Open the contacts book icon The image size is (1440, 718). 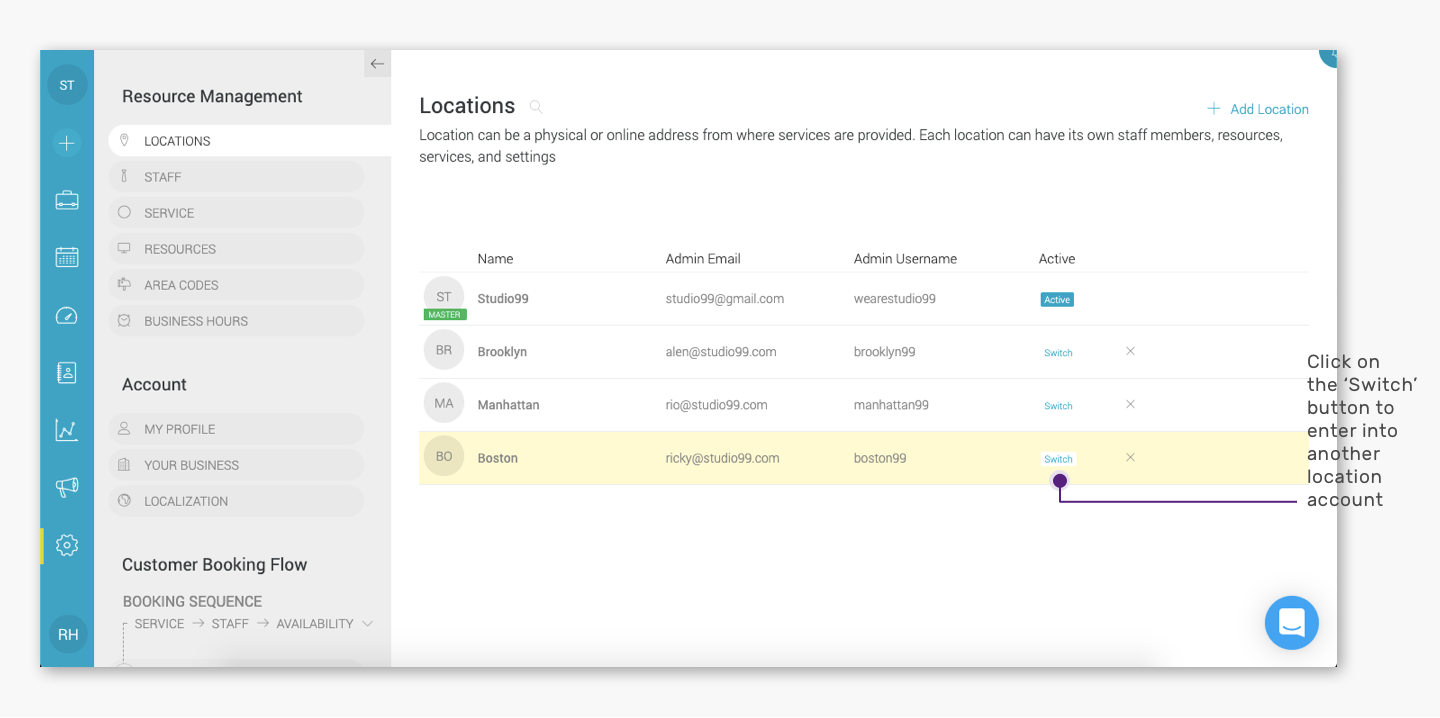[x=67, y=373]
